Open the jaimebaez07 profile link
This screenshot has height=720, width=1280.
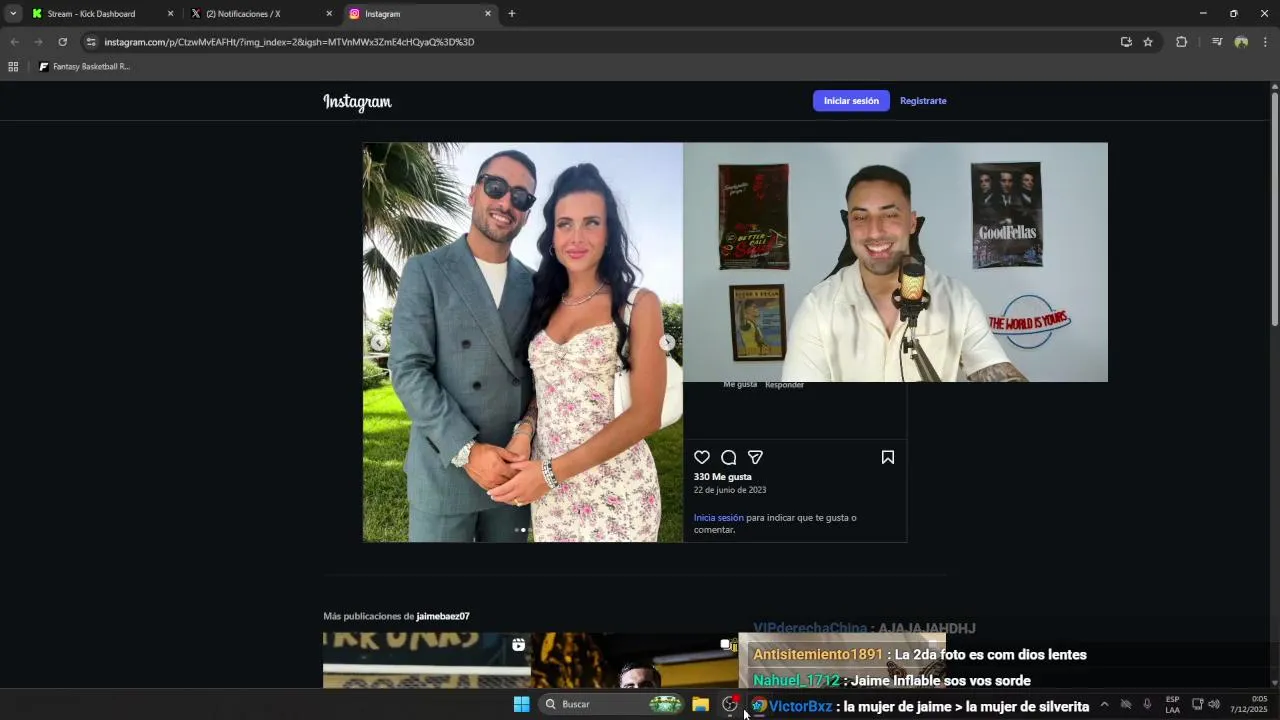pos(443,617)
